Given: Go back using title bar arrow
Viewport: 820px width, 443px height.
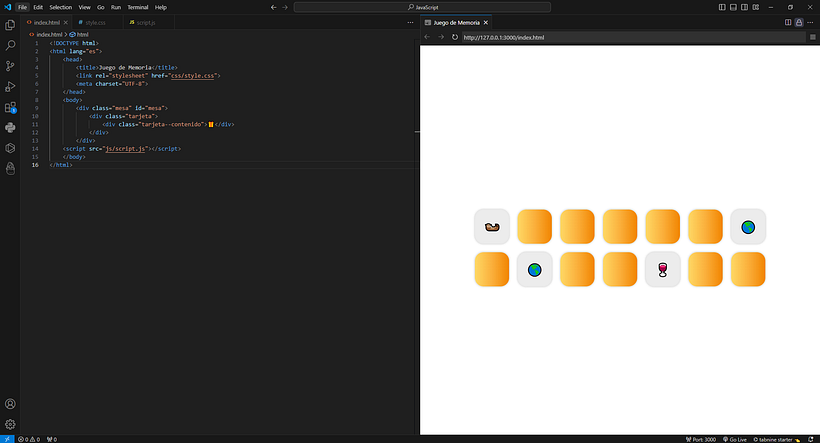Looking at the screenshot, I should click(x=274, y=7).
